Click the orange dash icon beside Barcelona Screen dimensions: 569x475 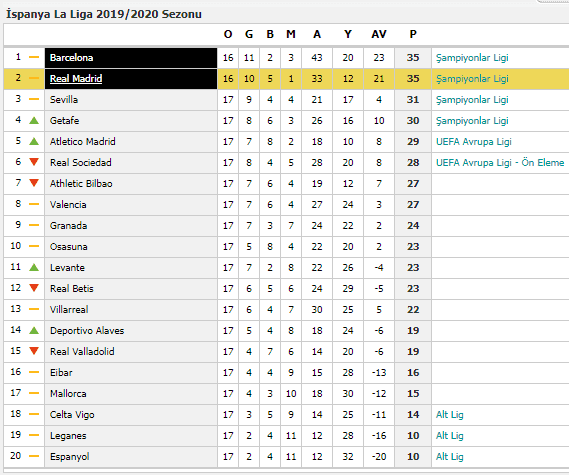coord(34,57)
